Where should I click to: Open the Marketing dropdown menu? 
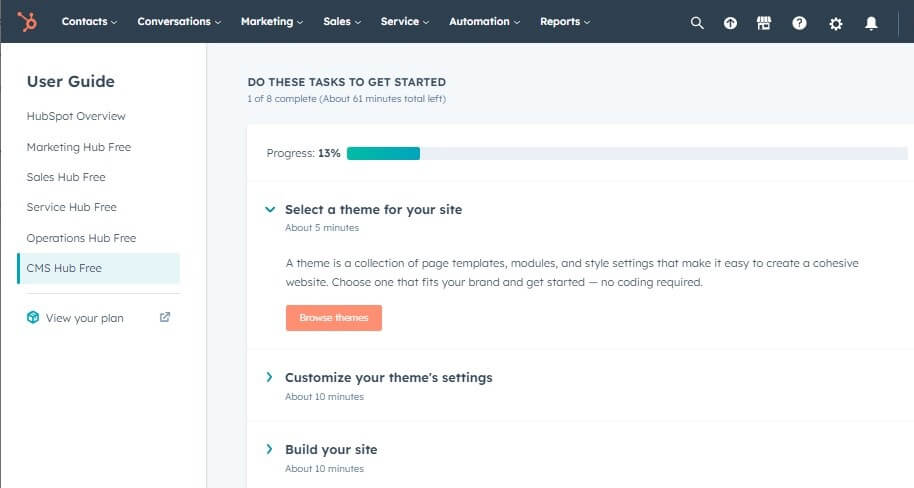[x=272, y=22]
